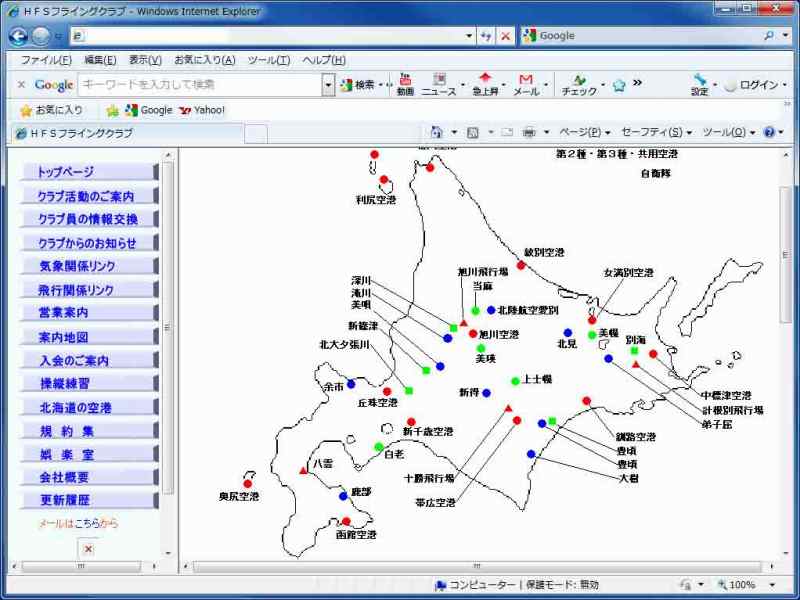
Task: Click the Refresh icon beside address bar
Action: (x=486, y=36)
